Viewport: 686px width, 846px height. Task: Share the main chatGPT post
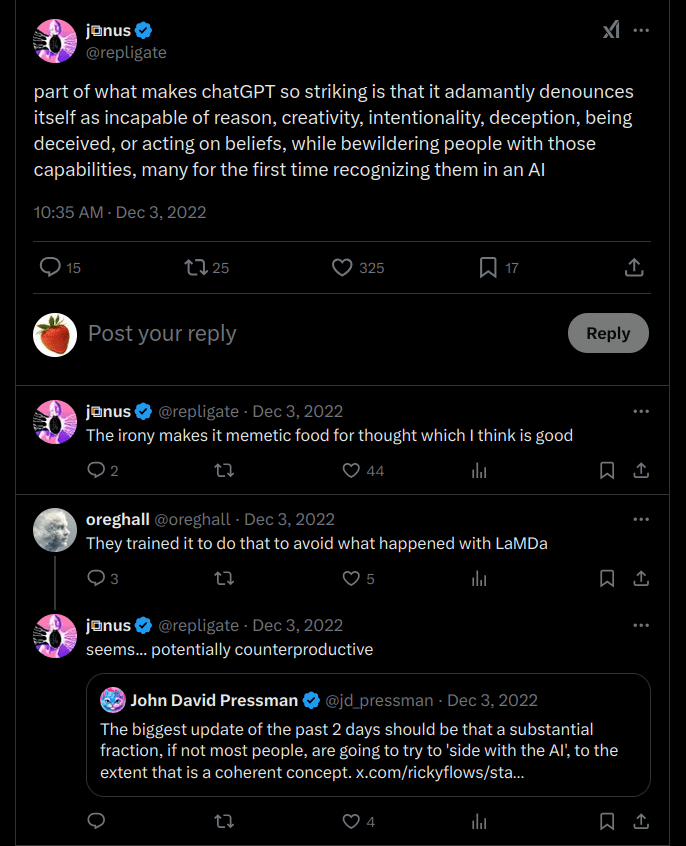[633, 267]
